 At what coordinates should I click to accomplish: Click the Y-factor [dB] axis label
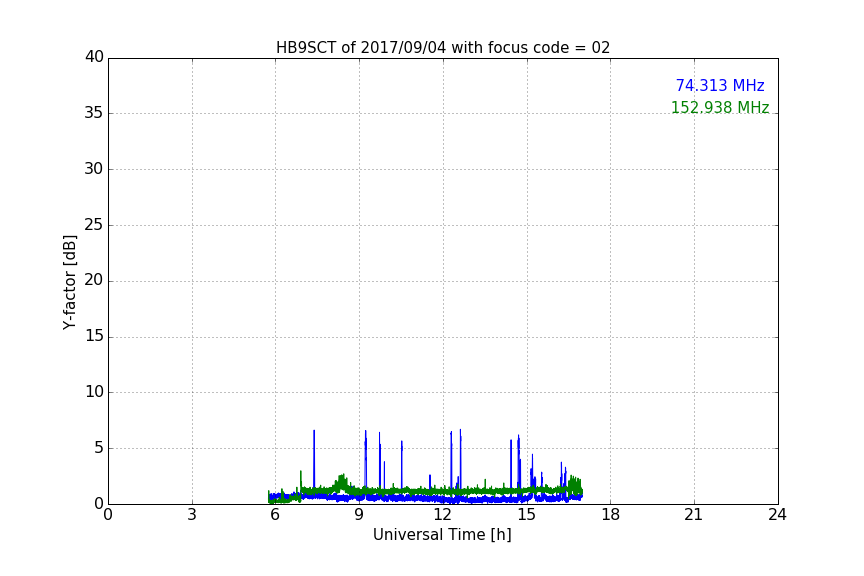point(69,282)
